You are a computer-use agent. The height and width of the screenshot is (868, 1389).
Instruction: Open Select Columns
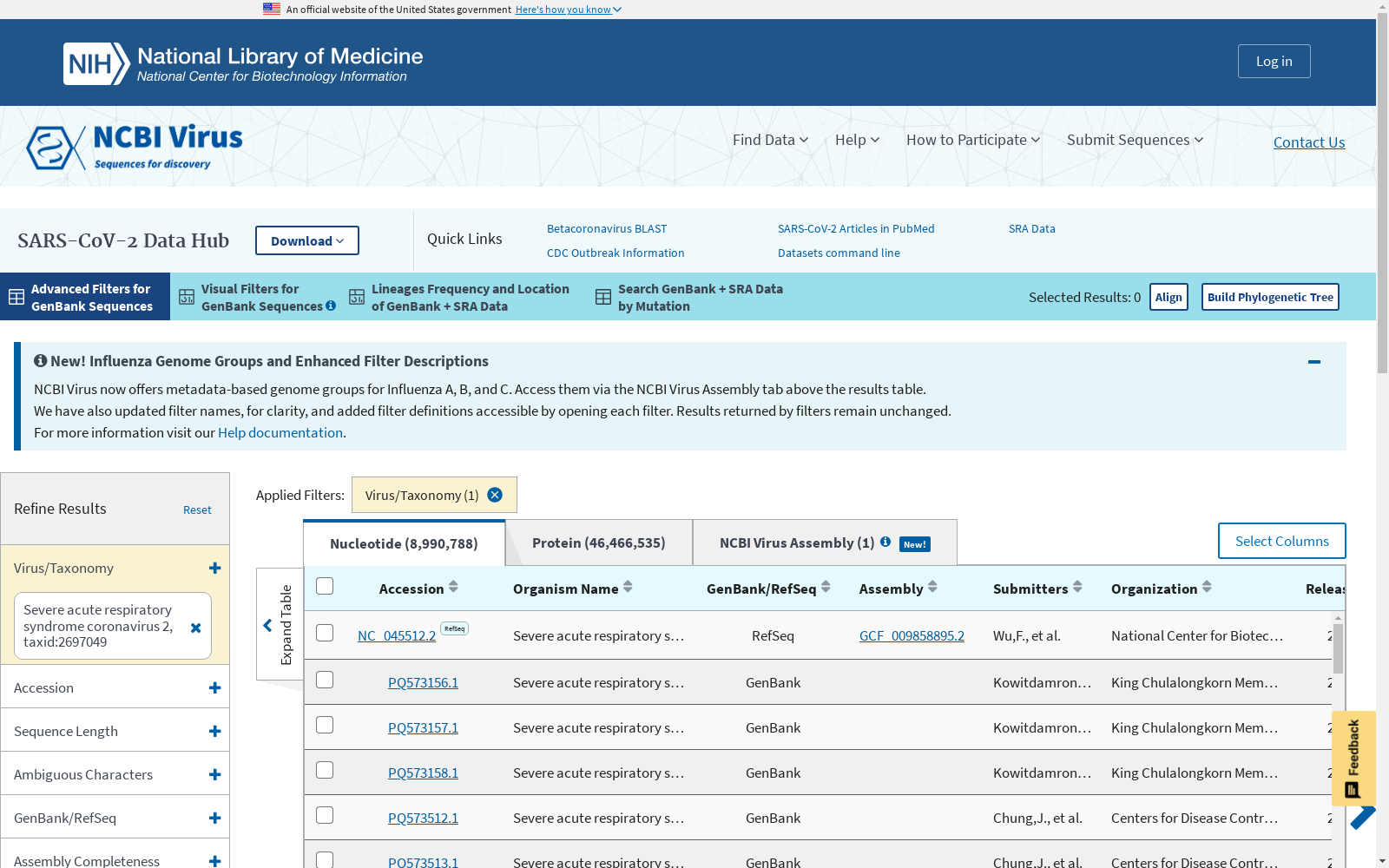click(1281, 541)
